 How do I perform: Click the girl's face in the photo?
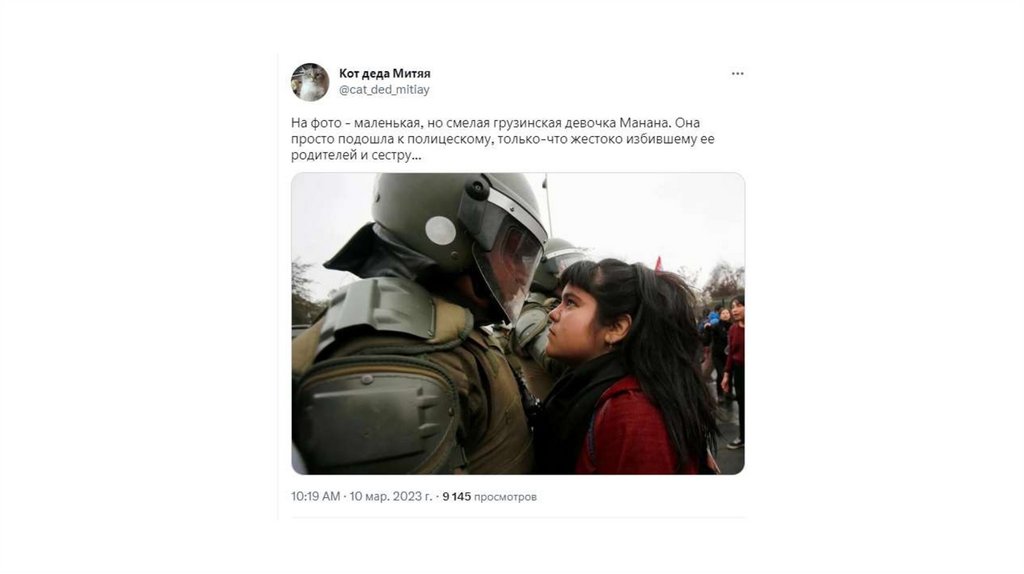tap(578, 319)
